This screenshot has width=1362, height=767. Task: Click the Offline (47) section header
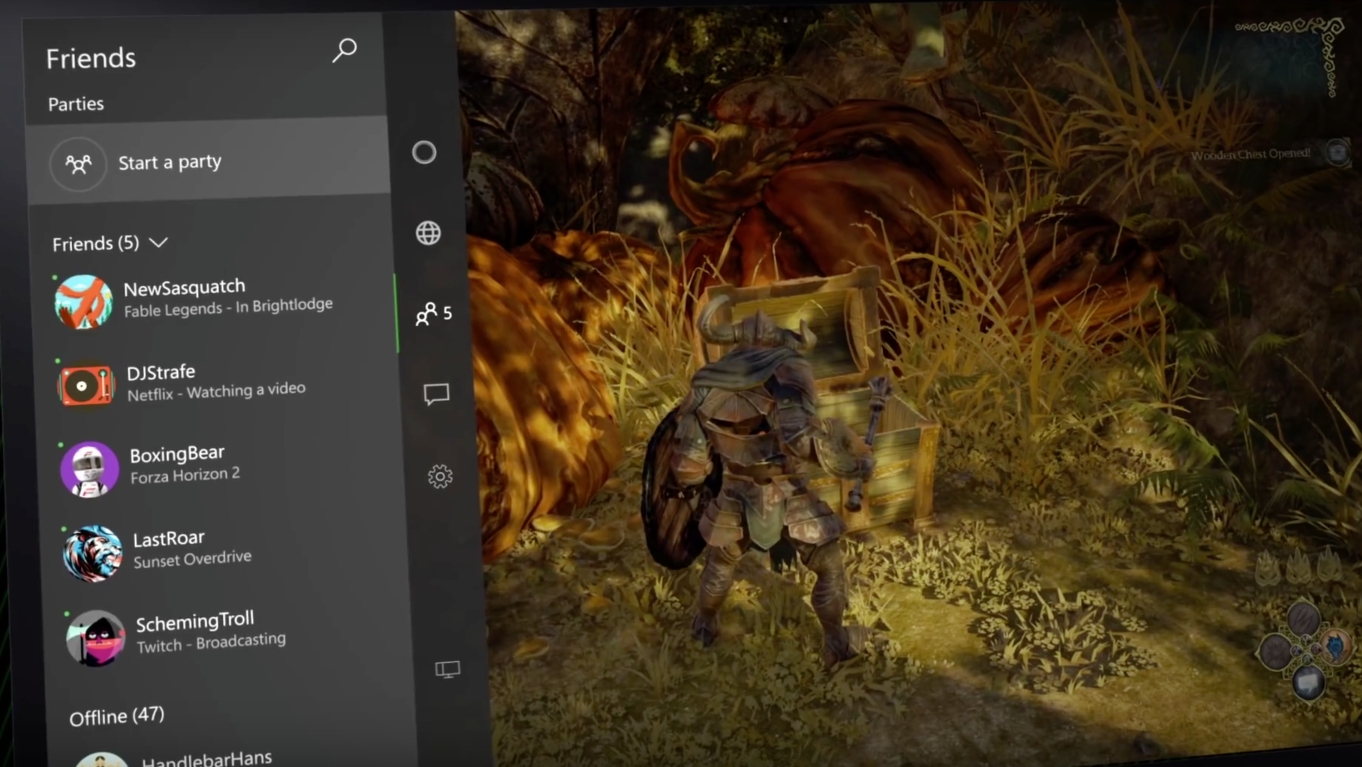click(116, 716)
